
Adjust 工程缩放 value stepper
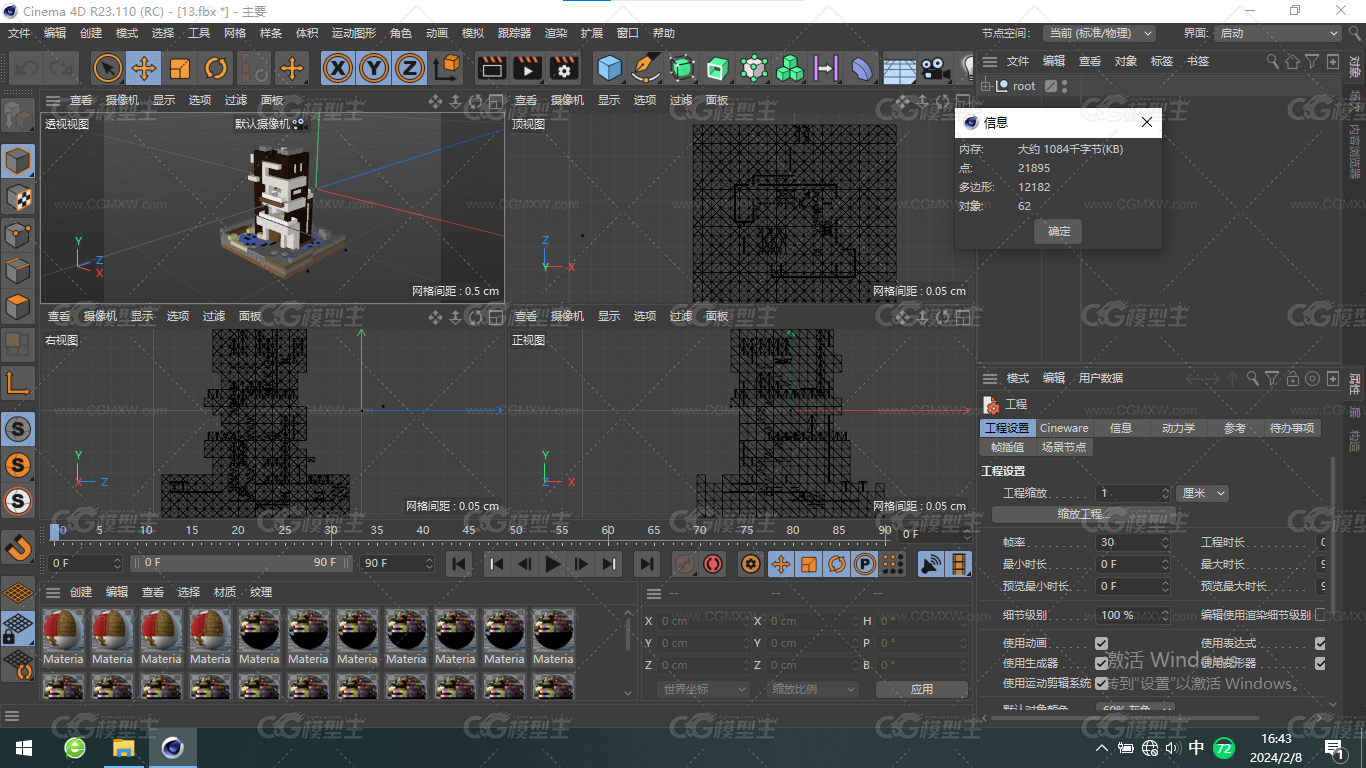point(1165,493)
